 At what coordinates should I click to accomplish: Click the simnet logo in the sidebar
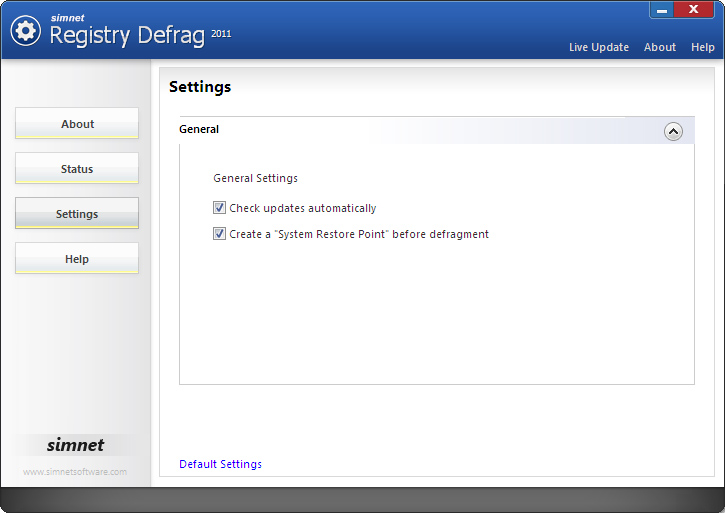pyautogui.click(x=75, y=445)
